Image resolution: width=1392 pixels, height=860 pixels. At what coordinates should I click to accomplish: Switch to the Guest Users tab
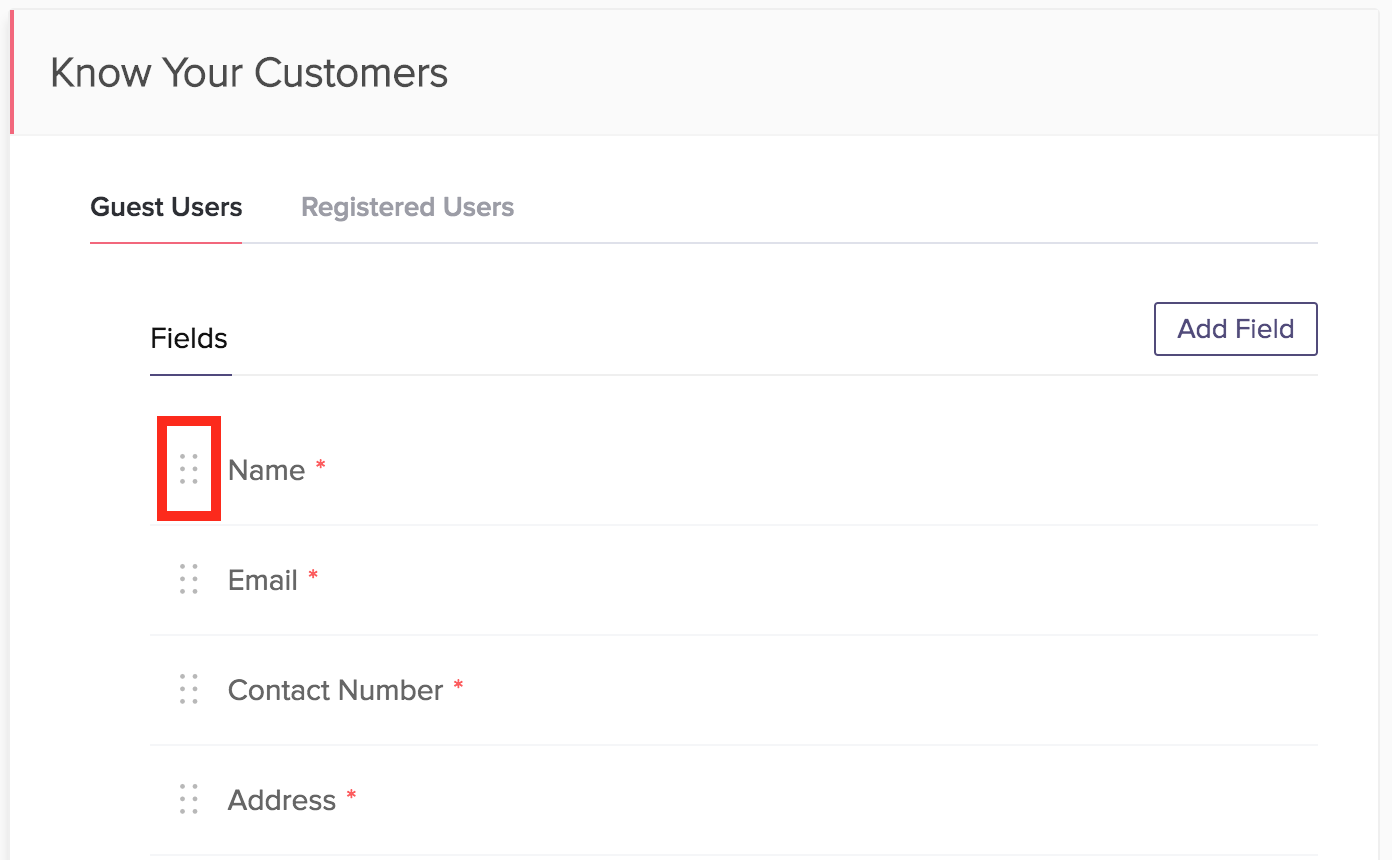point(166,207)
